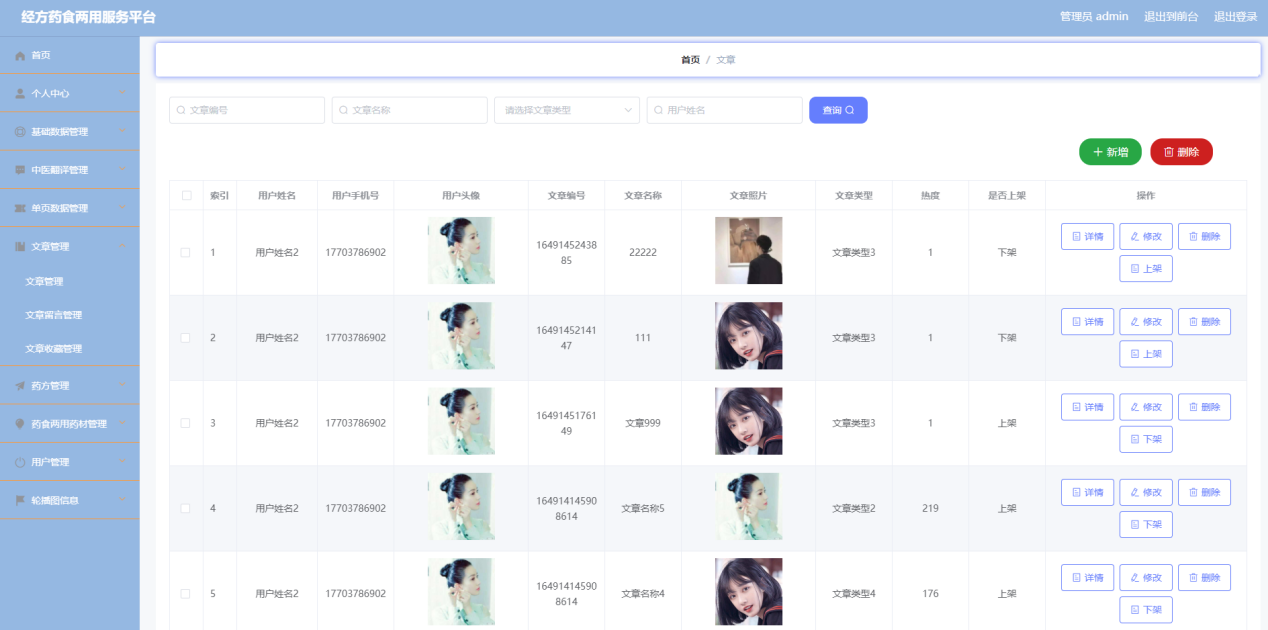Click the article photo thumbnail on row 2
Viewport: 1268px width, 630px height.
click(x=747, y=336)
